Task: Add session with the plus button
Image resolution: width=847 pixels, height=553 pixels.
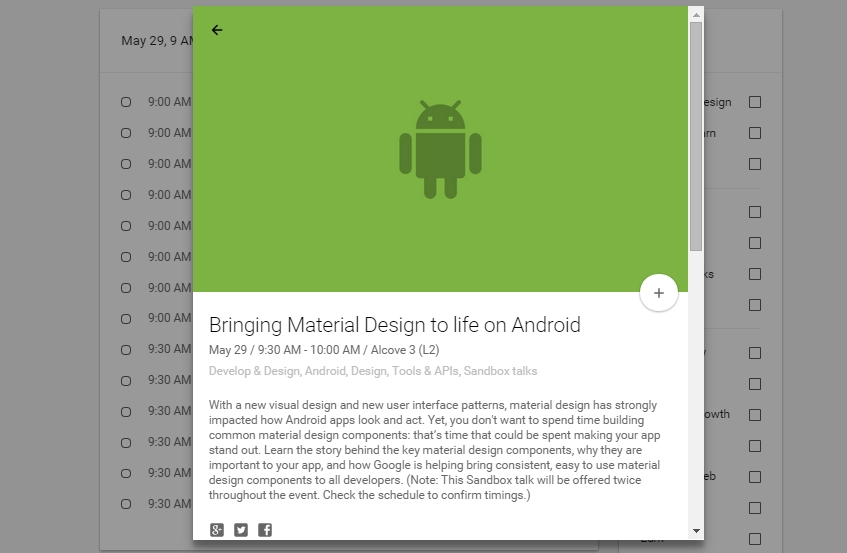Action: pyautogui.click(x=658, y=293)
